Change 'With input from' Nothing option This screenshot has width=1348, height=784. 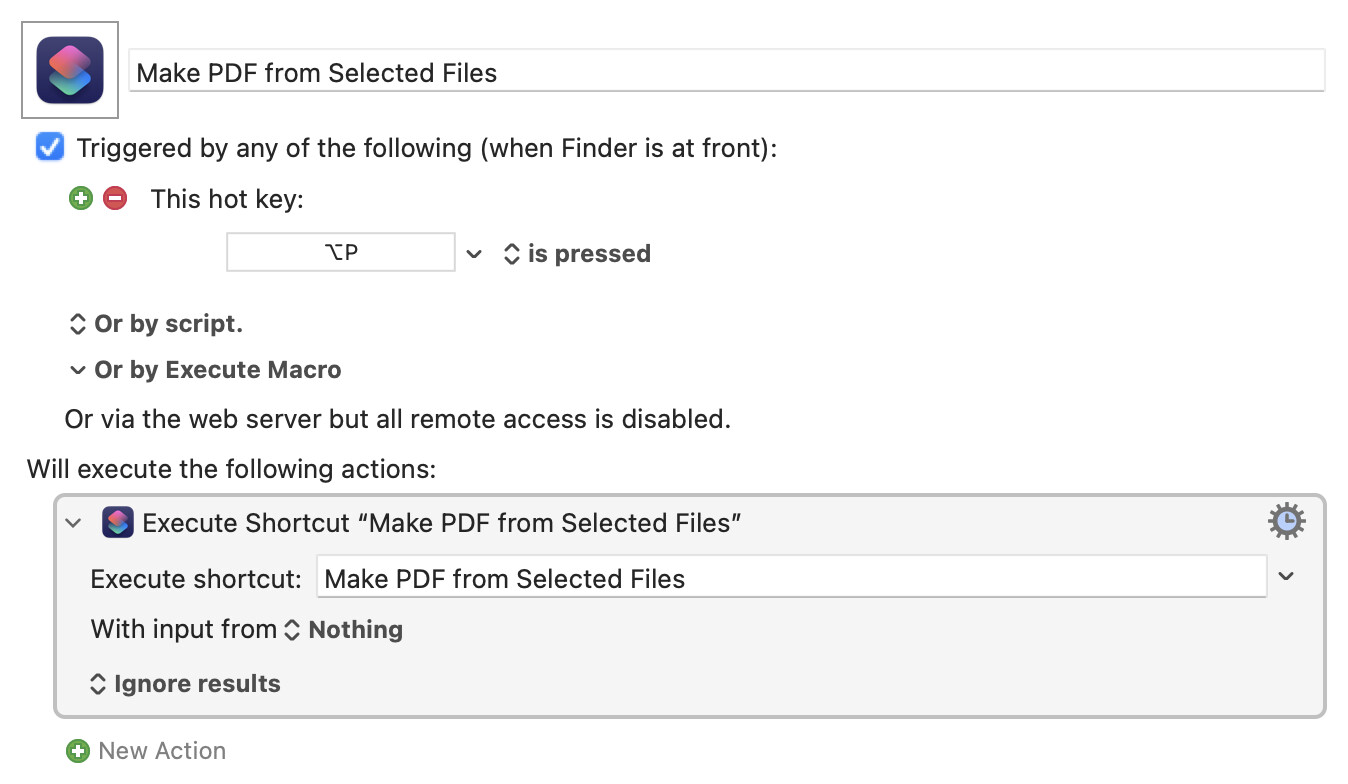[x=344, y=629]
